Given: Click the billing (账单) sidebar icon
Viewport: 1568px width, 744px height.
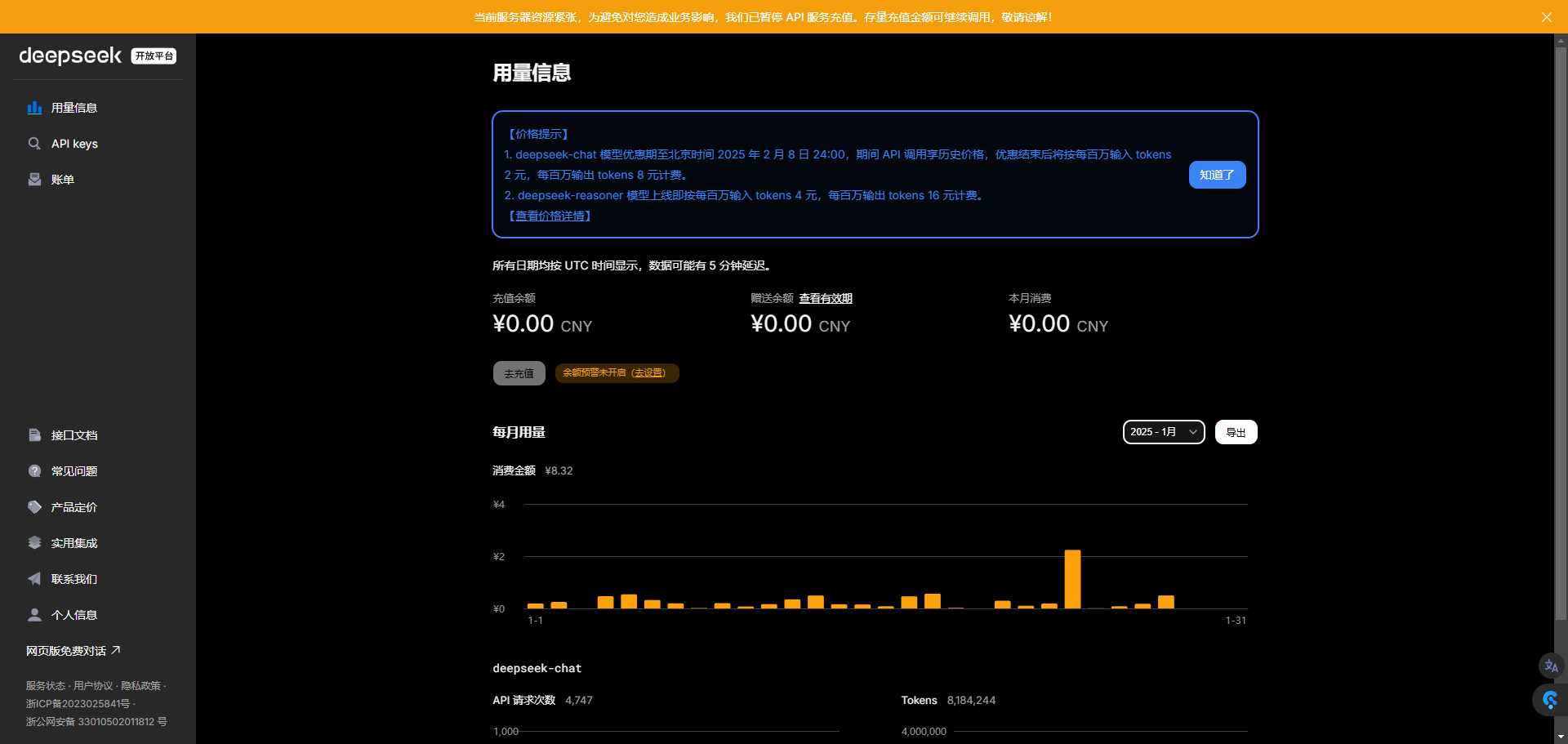Looking at the screenshot, I should click(34, 180).
